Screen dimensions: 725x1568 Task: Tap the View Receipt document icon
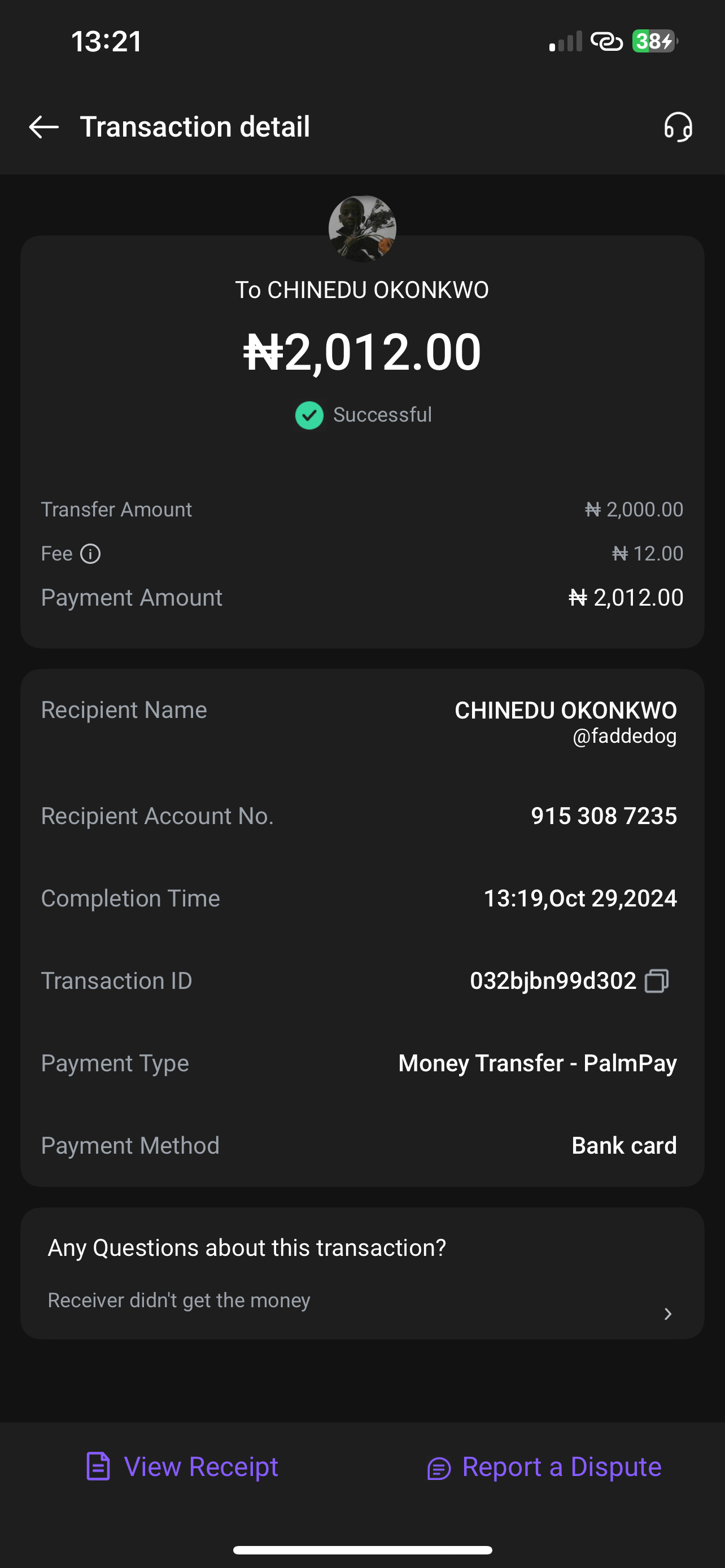point(98,1466)
